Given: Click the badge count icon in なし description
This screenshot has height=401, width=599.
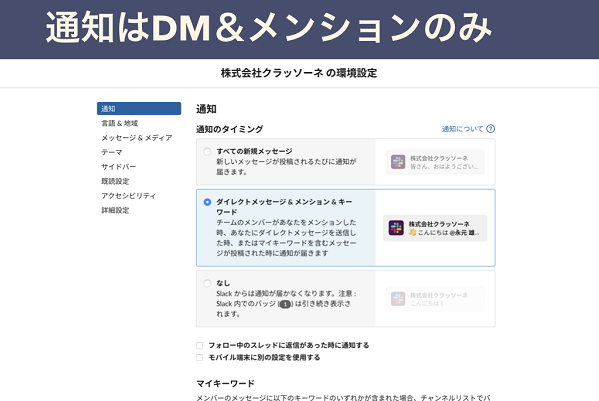Looking at the screenshot, I should [285, 304].
